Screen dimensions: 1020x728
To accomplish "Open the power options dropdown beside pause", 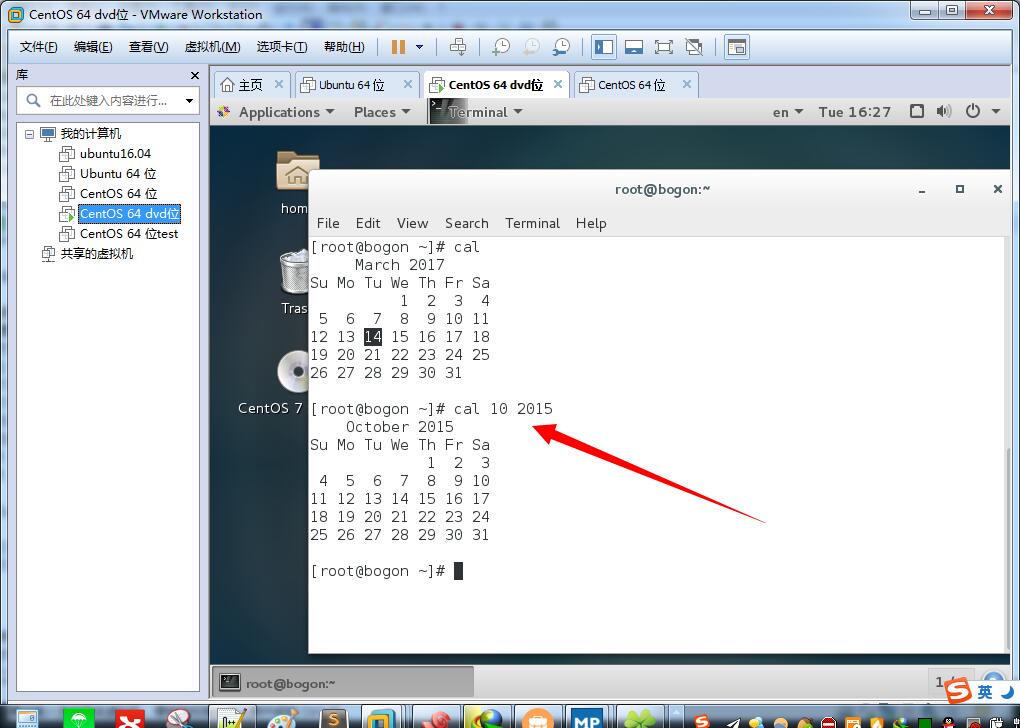I will [420, 47].
